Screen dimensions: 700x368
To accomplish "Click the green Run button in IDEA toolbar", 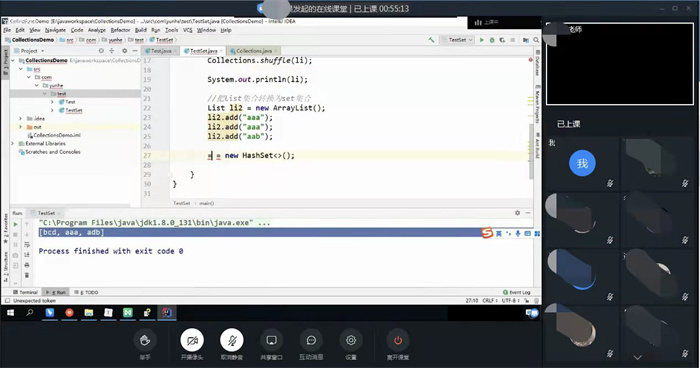I will tap(482, 40).
